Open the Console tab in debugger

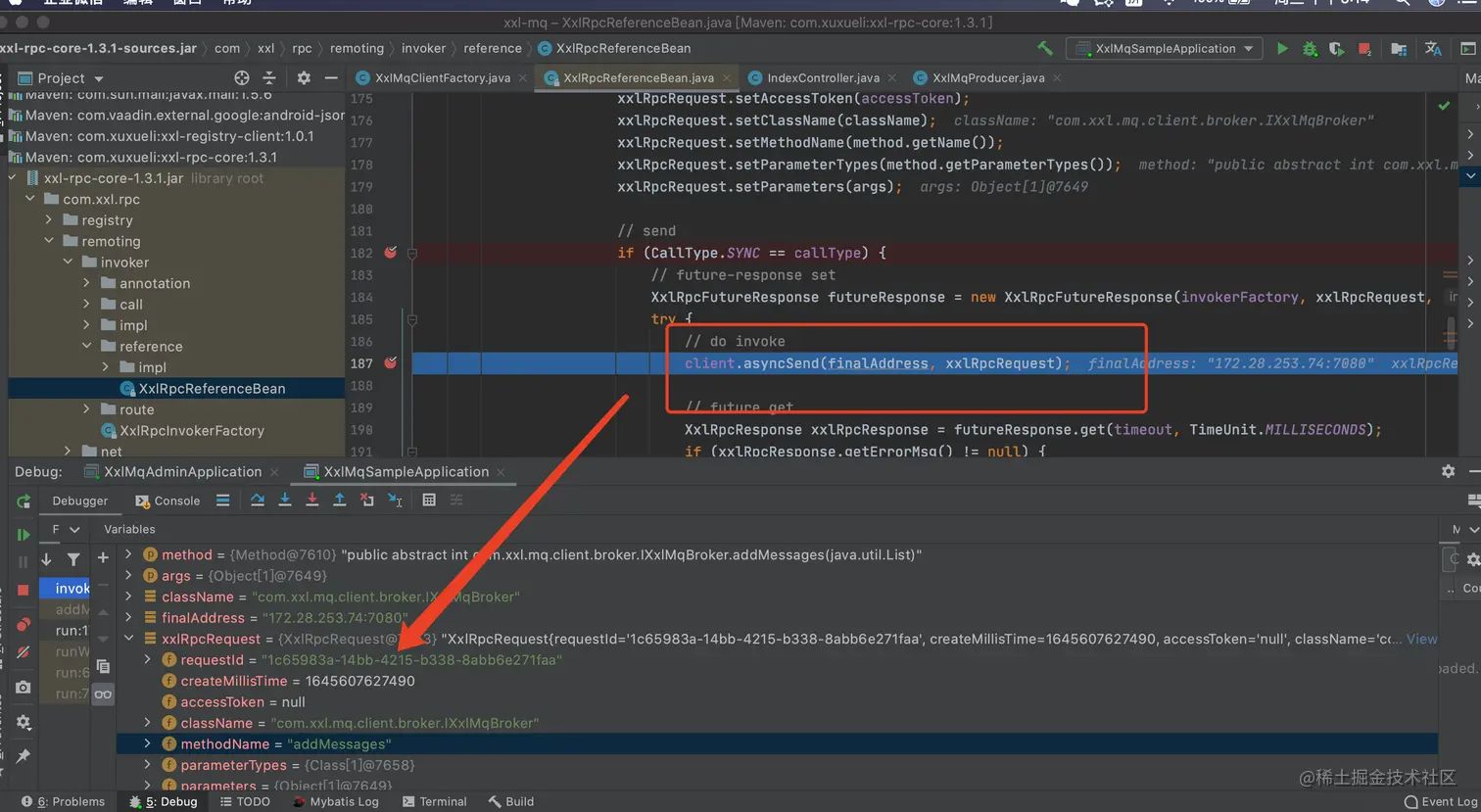pos(167,501)
